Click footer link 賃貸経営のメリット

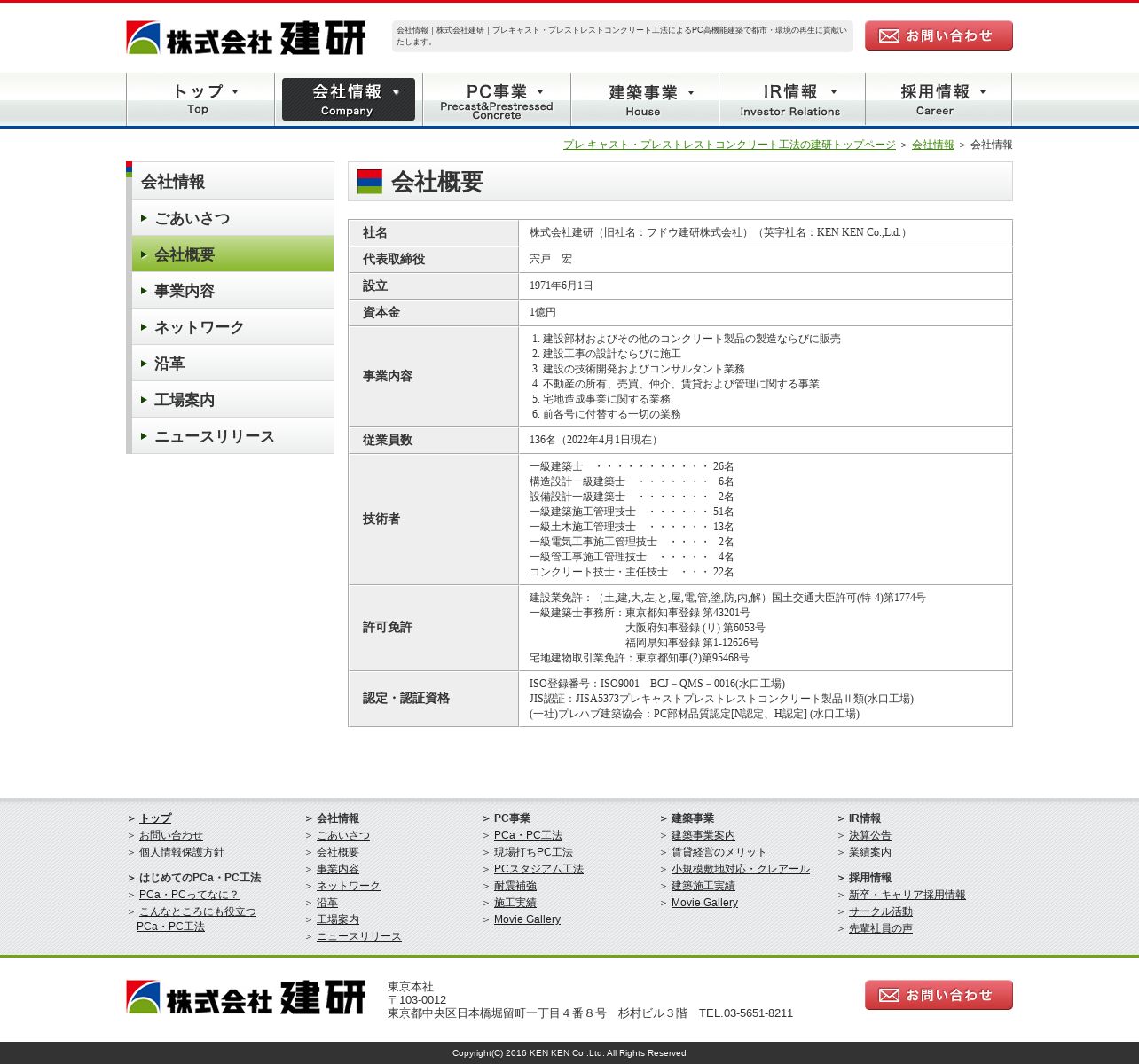(719, 852)
